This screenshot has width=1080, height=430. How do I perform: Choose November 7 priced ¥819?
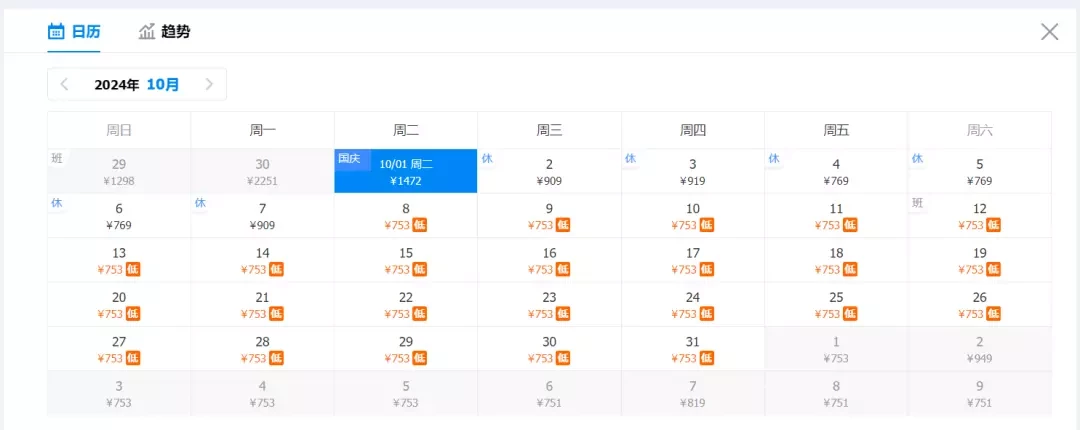click(693, 393)
